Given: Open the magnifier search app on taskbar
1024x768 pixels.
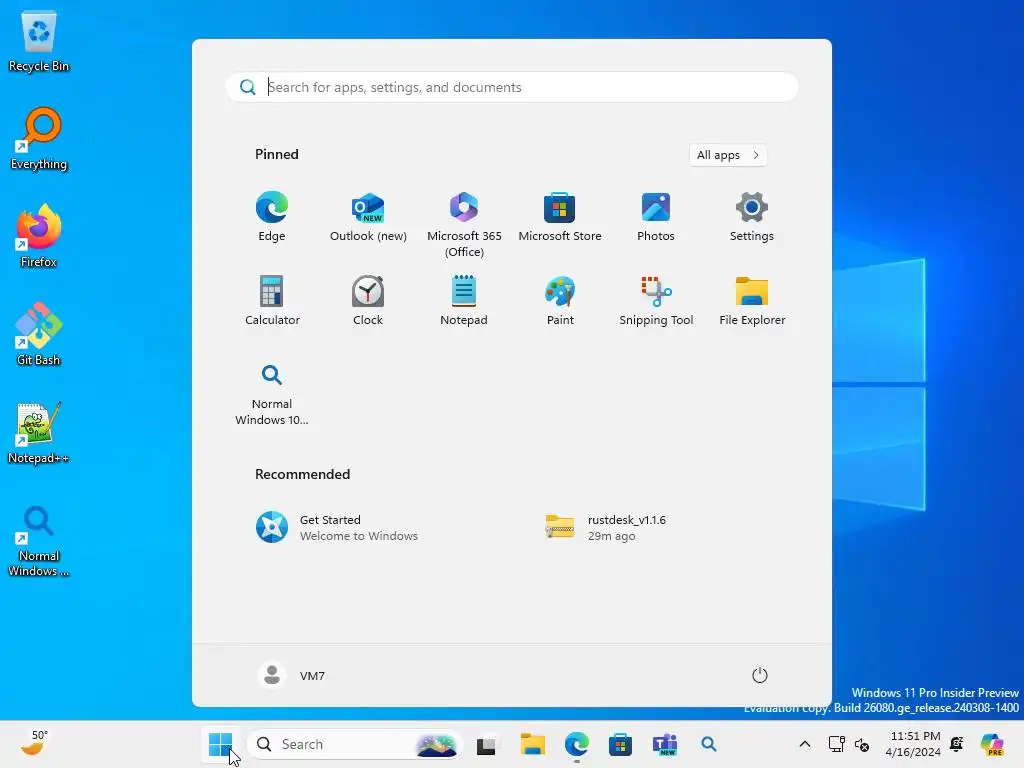Looking at the screenshot, I should [x=709, y=744].
